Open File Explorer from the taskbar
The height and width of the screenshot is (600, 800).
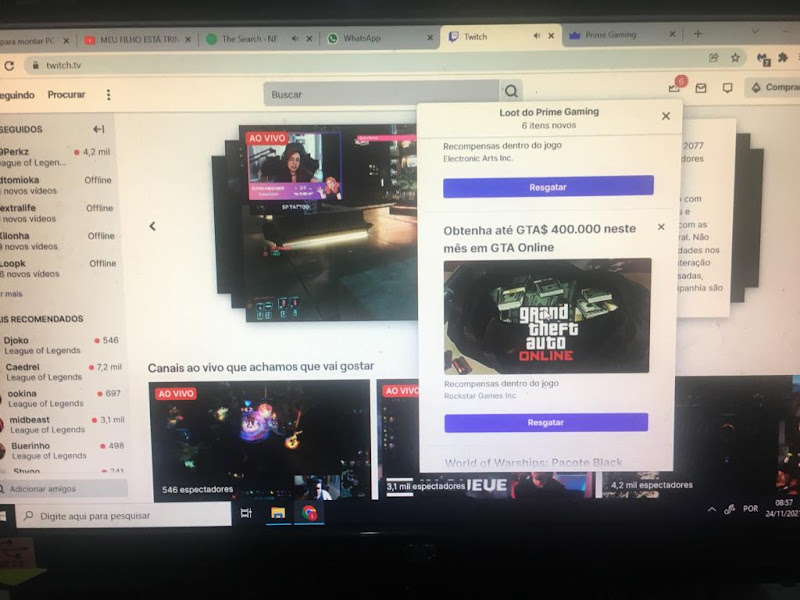click(278, 513)
